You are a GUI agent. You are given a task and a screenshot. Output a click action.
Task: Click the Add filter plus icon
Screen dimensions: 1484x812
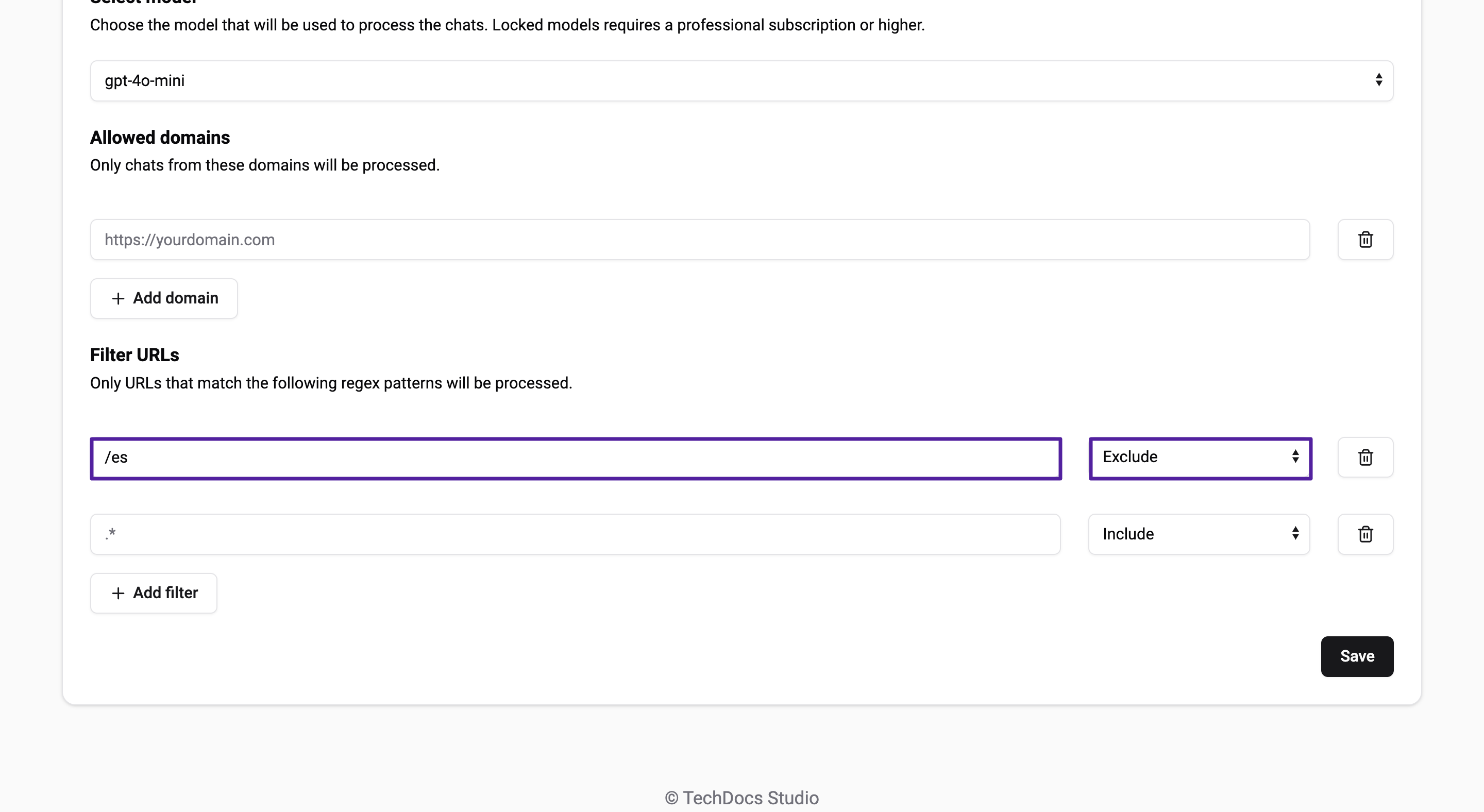click(x=118, y=593)
